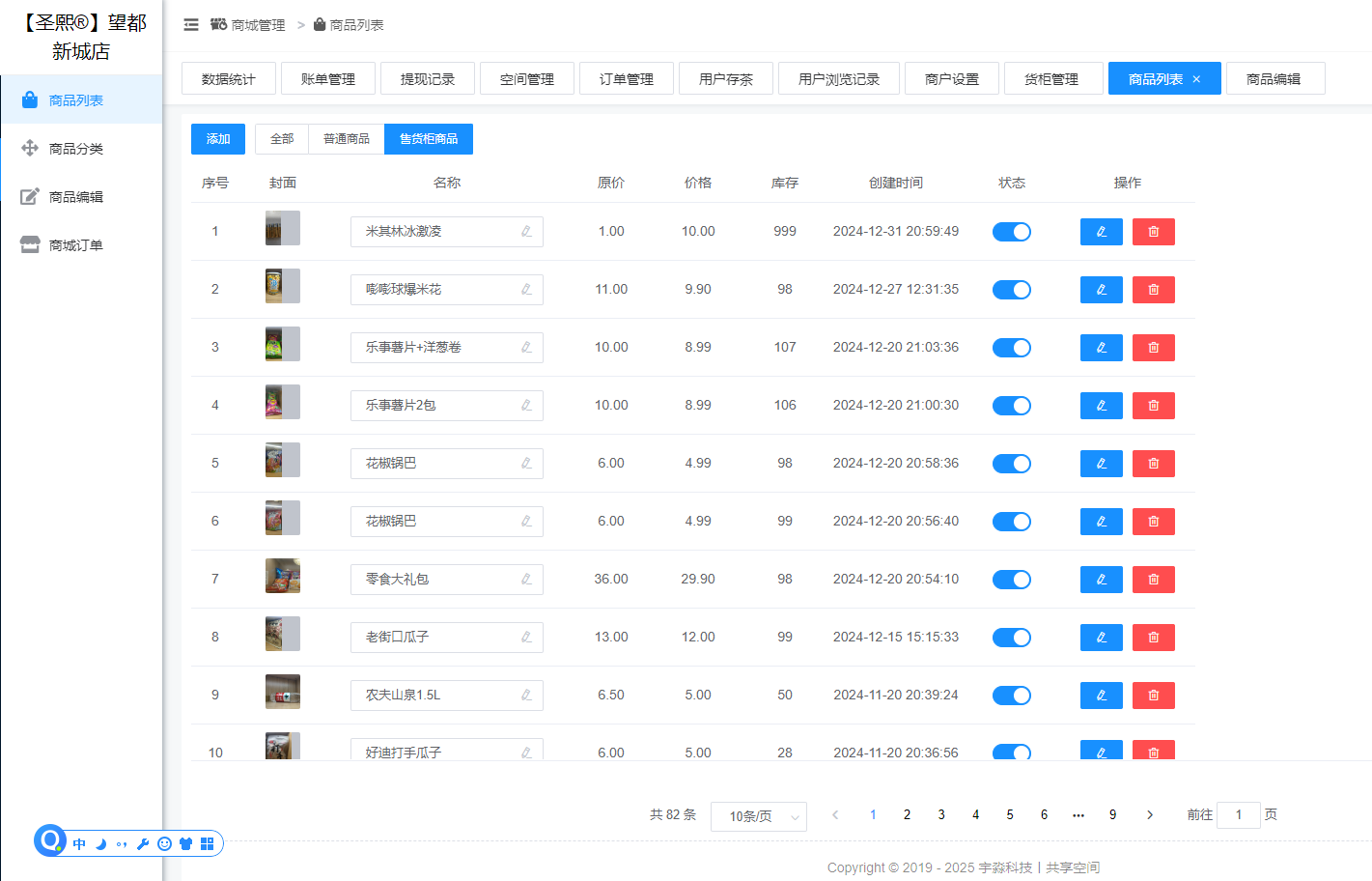Disable status switch for 花椒锅巴 row 5

1011,464
